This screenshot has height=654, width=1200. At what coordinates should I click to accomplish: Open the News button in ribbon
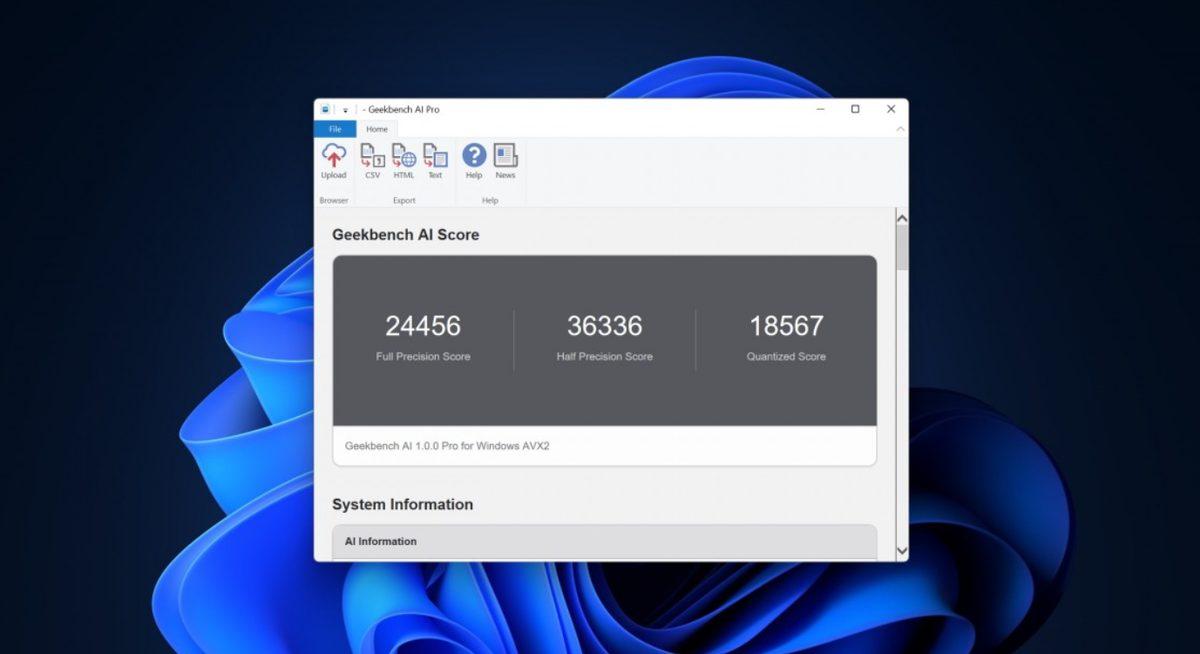(505, 161)
